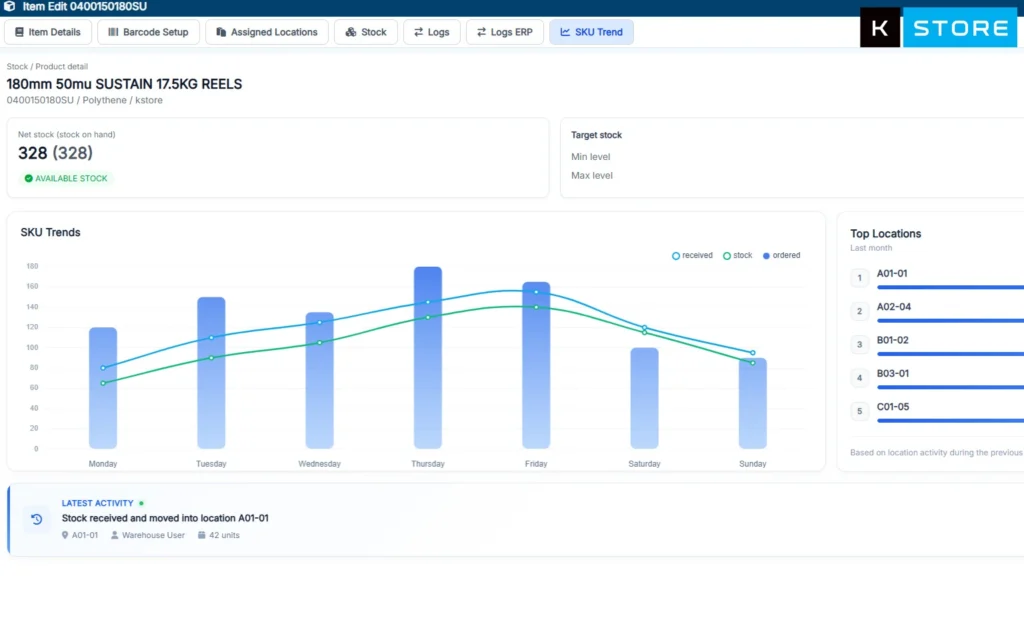
Task: Select the Wednesday ordered bar
Action: [x=319, y=380]
